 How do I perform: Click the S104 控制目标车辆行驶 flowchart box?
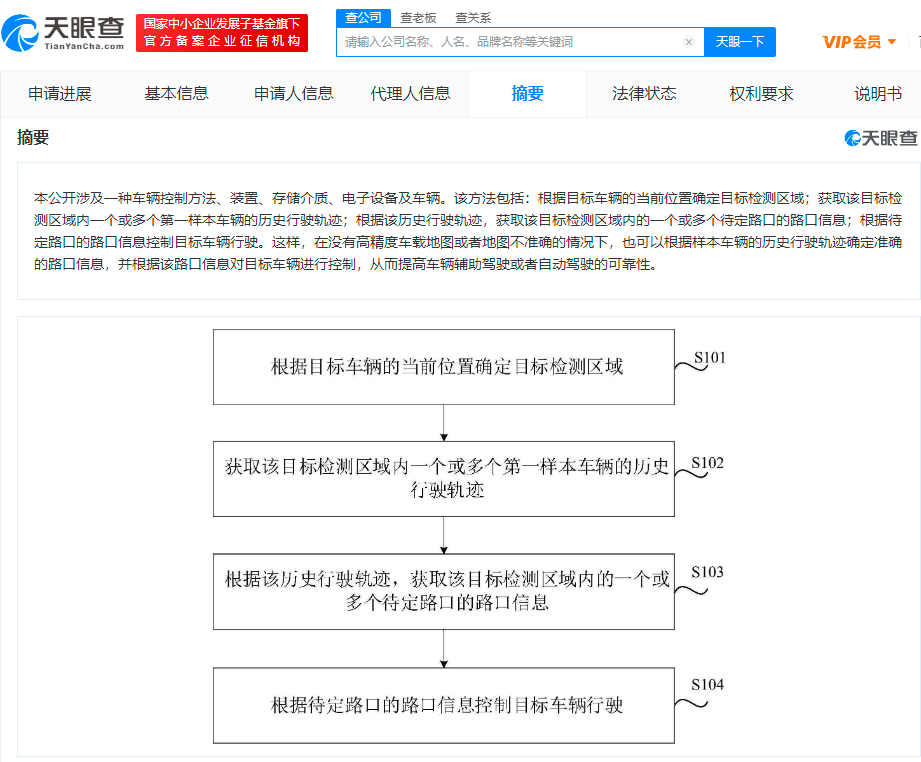tap(444, 705)
